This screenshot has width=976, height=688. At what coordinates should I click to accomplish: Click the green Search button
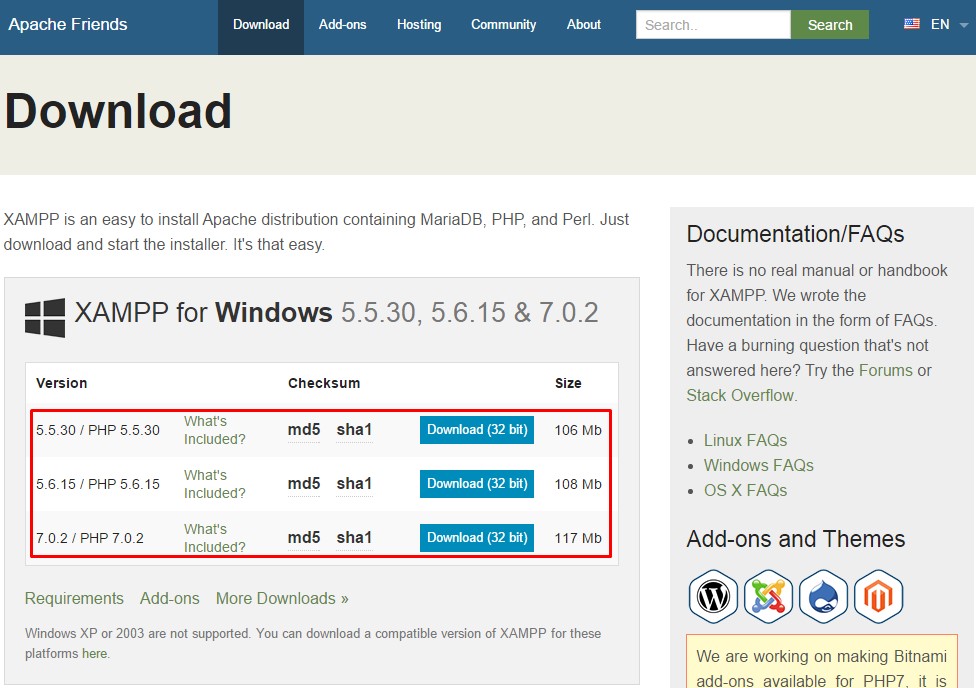pyautogui.click(x=830, y=25)
